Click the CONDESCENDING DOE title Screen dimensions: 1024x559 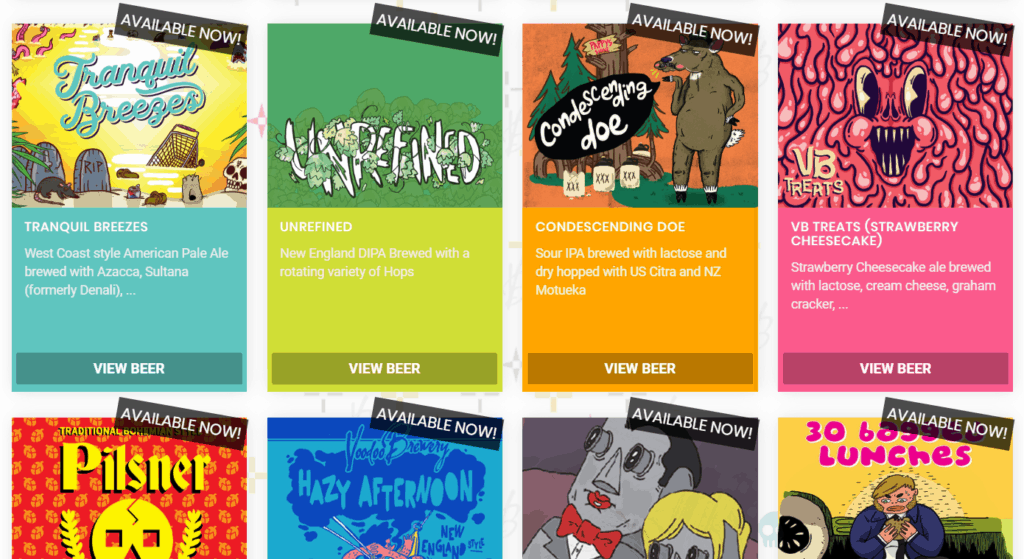pyautogui.click(x=610, y=227)
